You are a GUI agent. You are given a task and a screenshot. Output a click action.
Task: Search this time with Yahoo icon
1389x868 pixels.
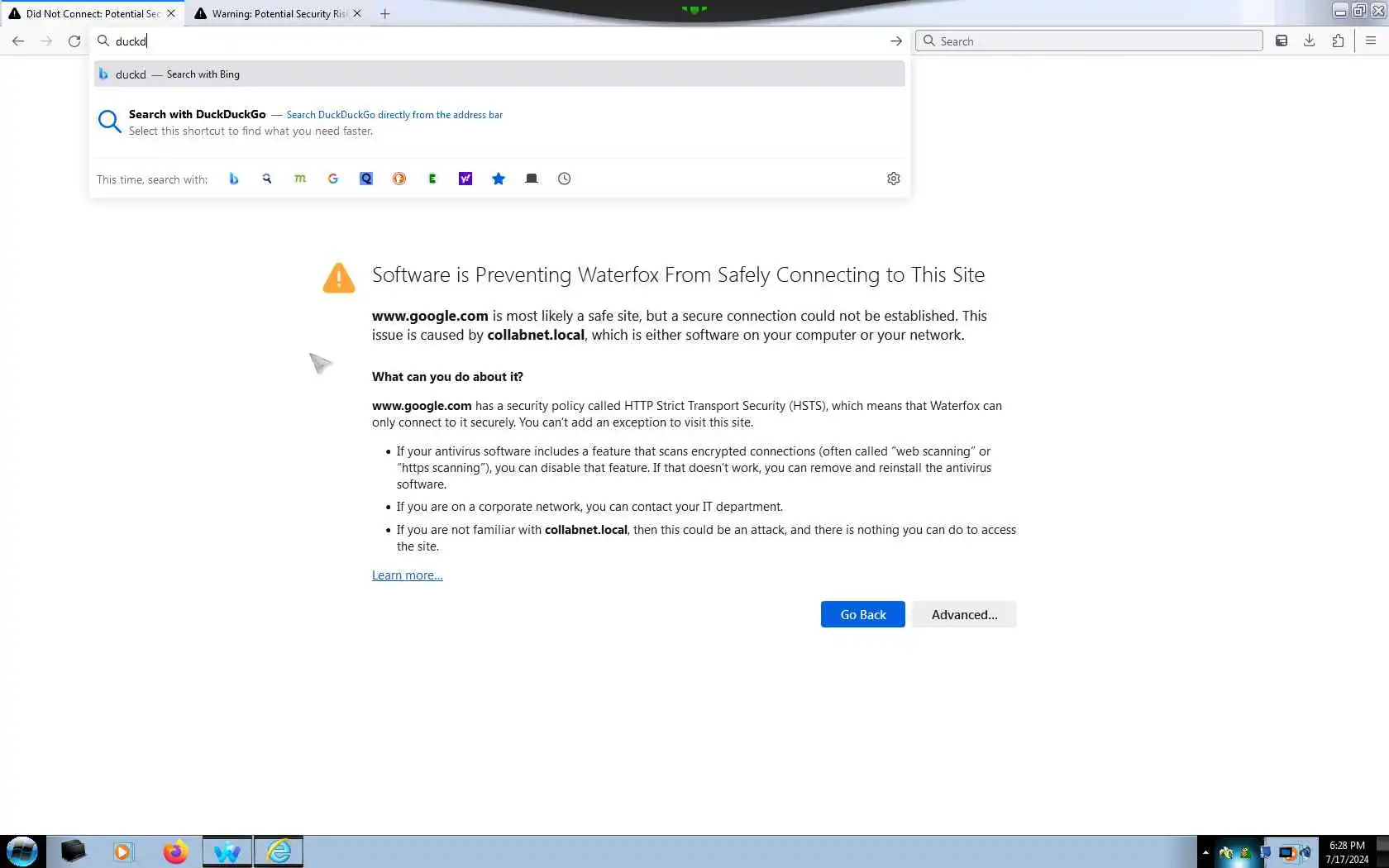tap(465, 179)
